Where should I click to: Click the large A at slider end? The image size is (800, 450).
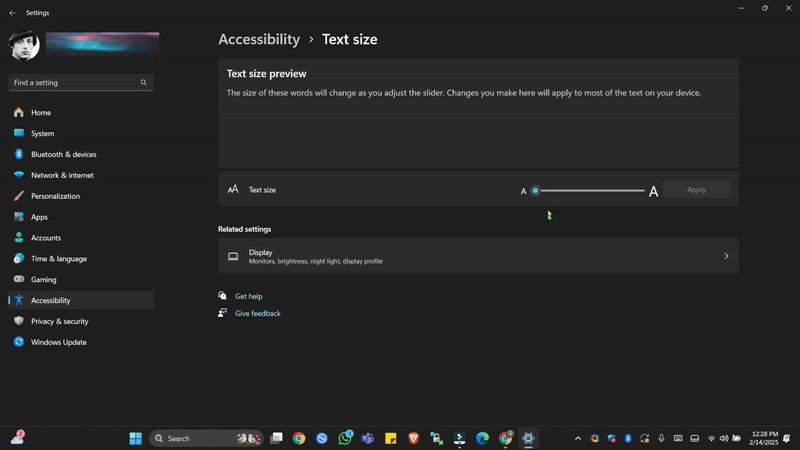click(653, 192)
